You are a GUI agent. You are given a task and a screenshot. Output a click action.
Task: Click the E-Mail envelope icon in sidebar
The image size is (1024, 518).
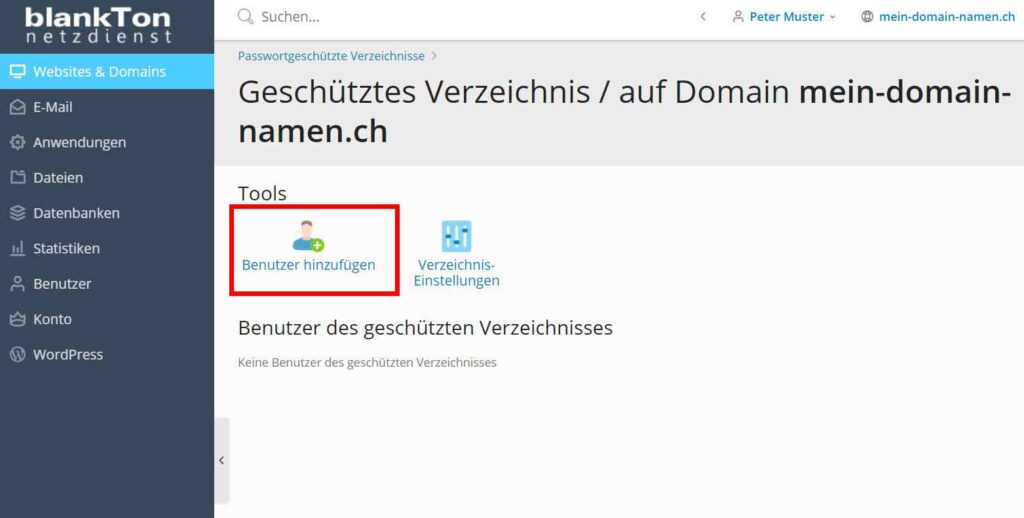point(17,107)
